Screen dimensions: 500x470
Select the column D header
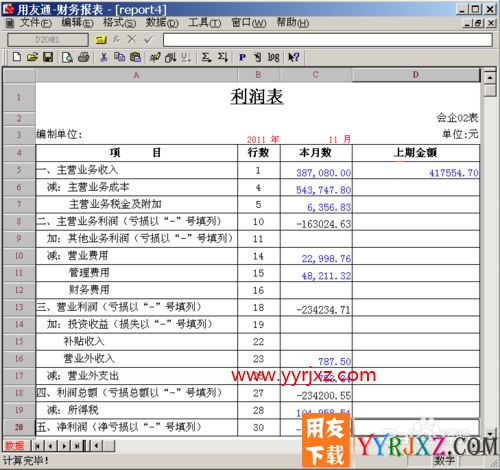pos(415,75)
